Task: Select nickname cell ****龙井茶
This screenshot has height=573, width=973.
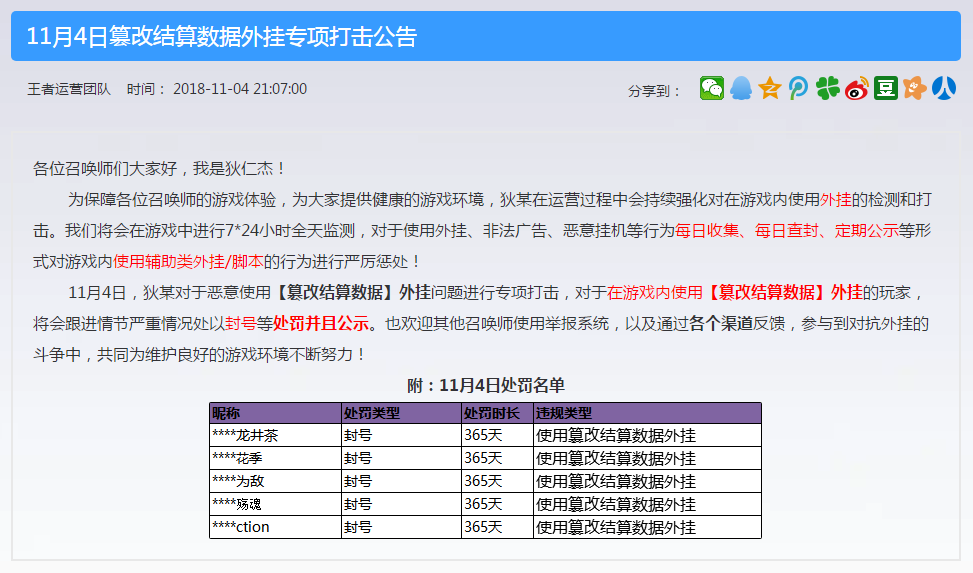Action: [x=276, y=435]
